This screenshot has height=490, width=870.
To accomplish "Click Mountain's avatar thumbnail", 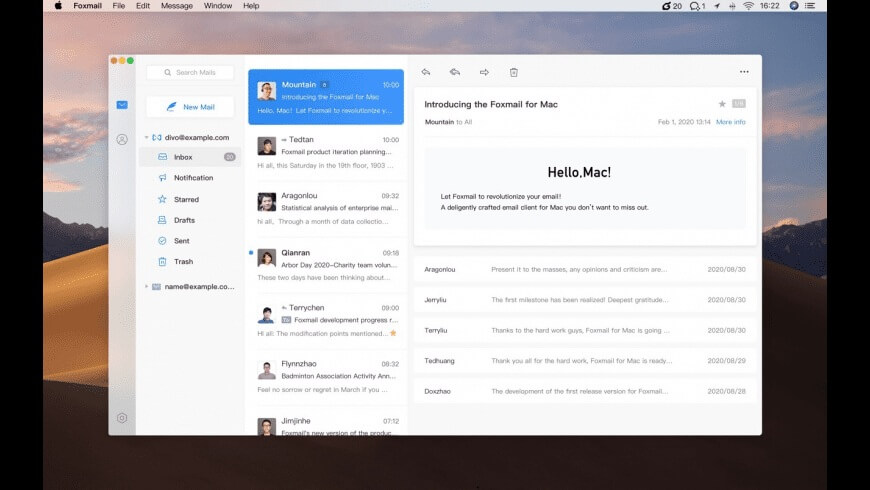I will [267, 90].
